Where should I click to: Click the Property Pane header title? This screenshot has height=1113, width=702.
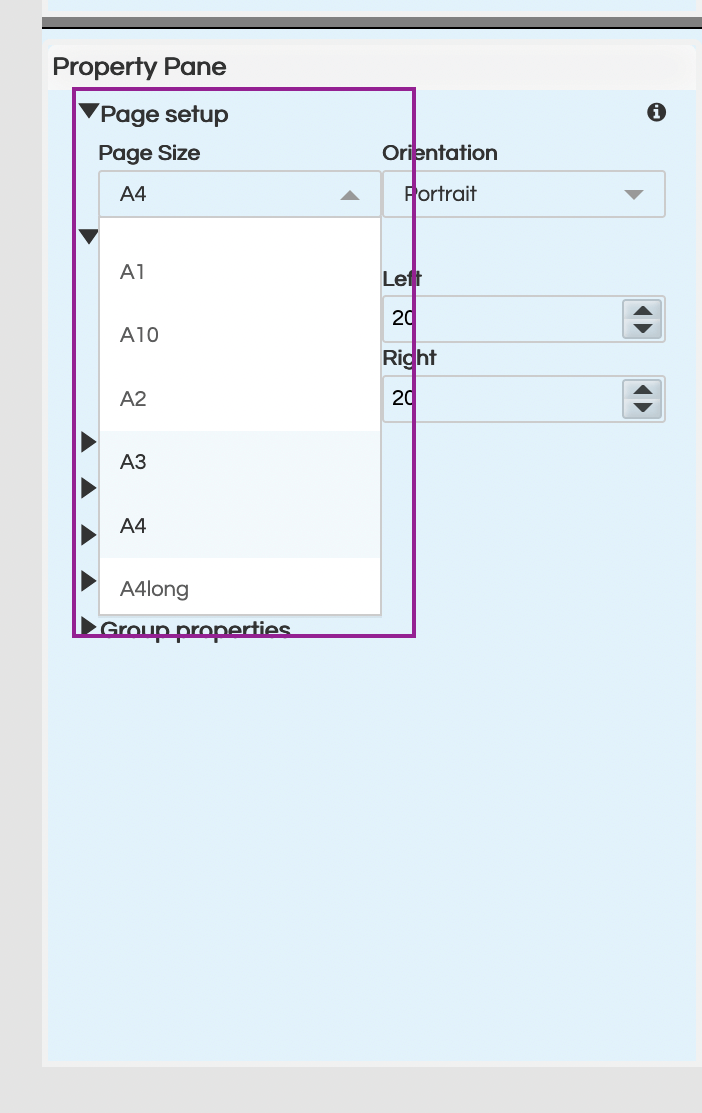[139, 67]
